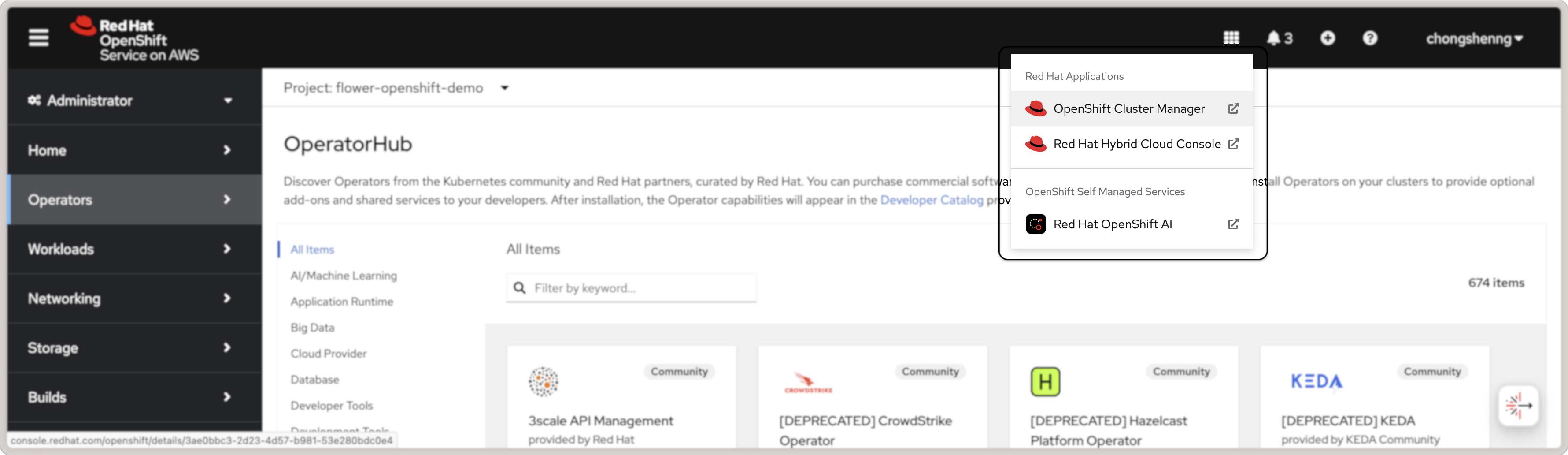
Task: Expand the Storage navigation section
Action: (x=130, y=348)
